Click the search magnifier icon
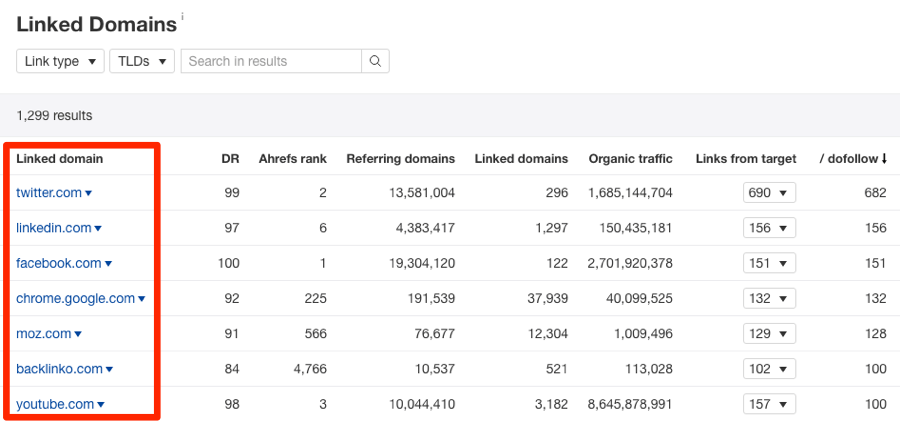This screenshot has height=421, width=900. point(375,61)
